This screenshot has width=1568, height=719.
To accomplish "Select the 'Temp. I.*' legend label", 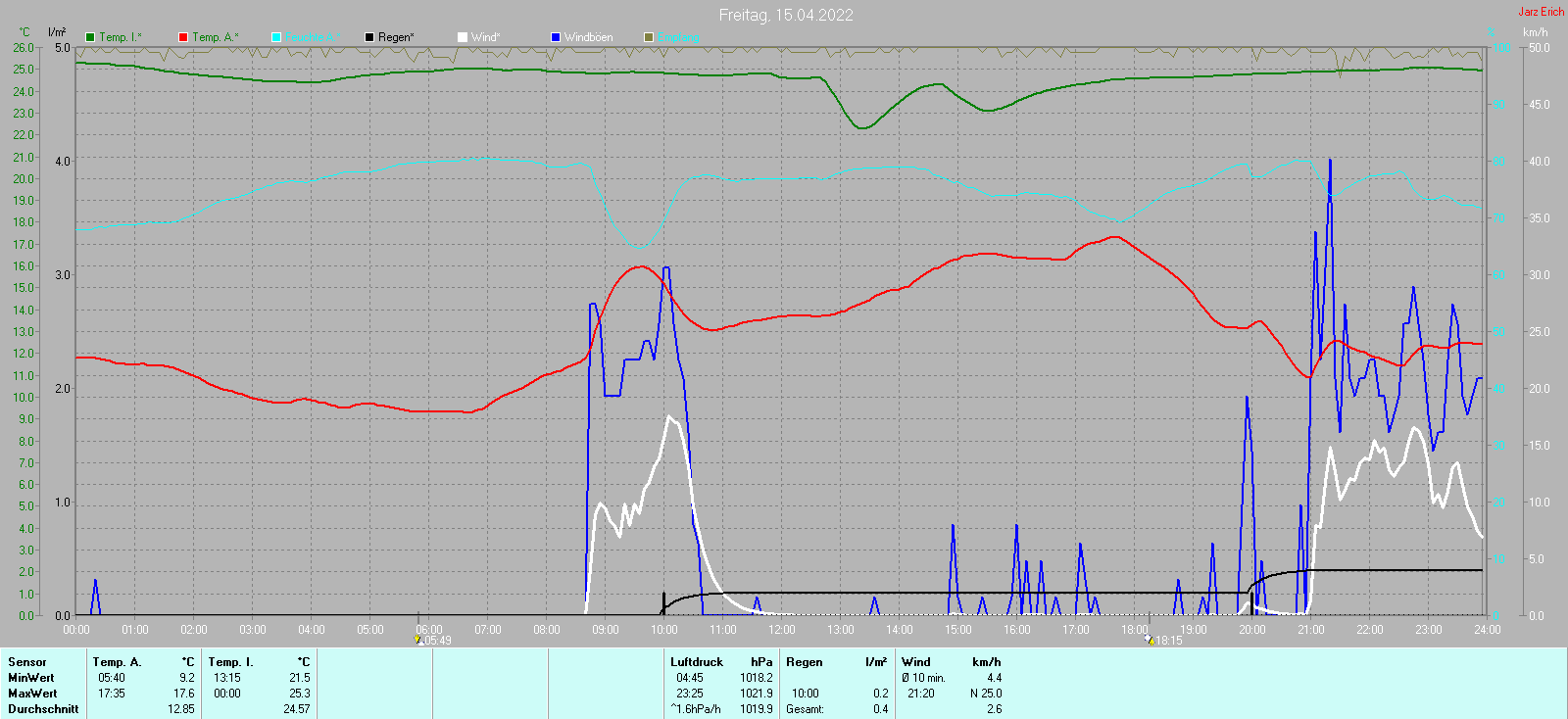I will (121, 37).
